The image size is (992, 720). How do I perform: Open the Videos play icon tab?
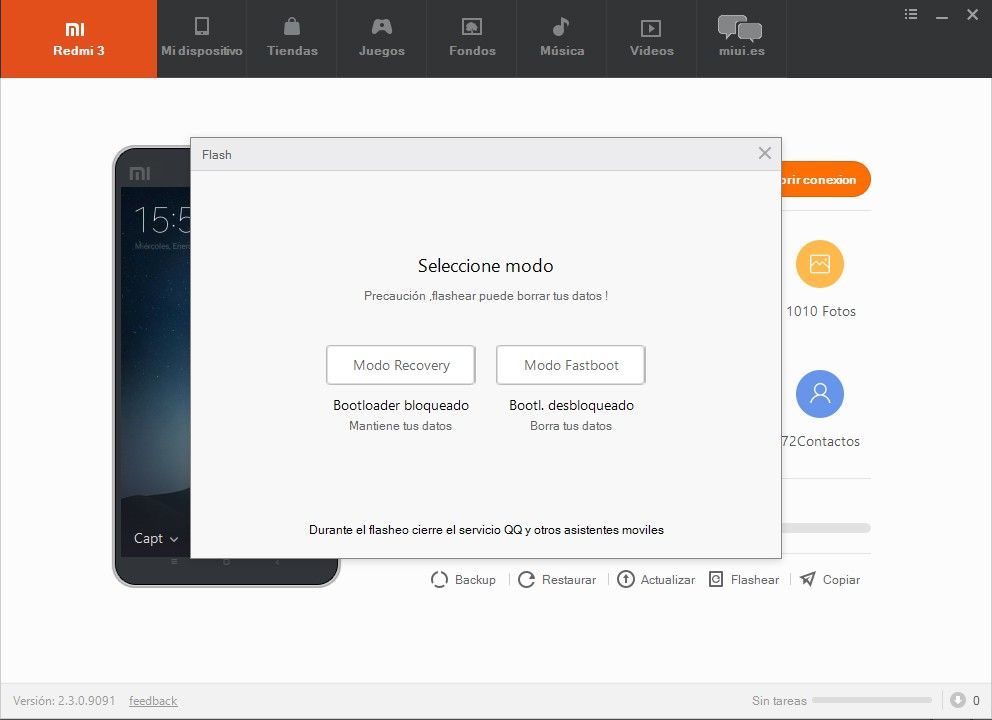(651, 28)
